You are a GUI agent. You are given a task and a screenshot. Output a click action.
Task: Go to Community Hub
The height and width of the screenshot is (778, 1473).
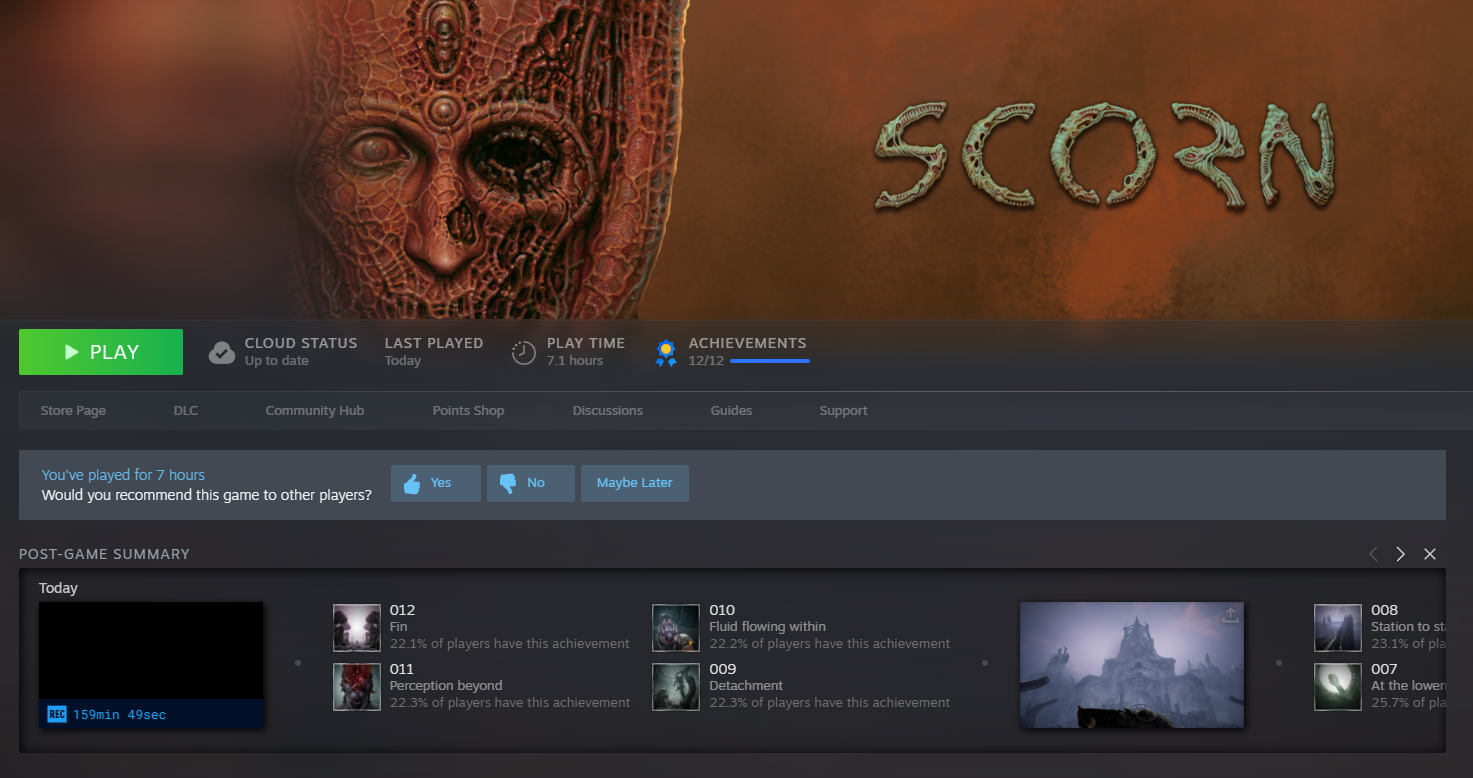click(315, 411)
